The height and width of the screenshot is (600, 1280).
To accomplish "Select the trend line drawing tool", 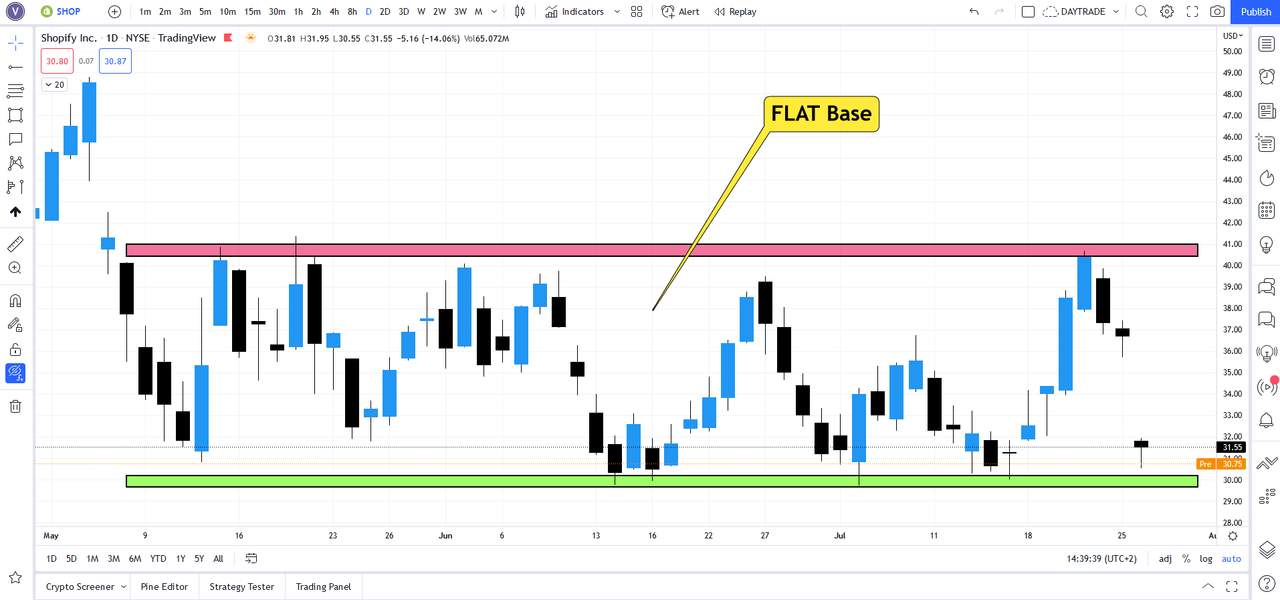I will (15, 67).
